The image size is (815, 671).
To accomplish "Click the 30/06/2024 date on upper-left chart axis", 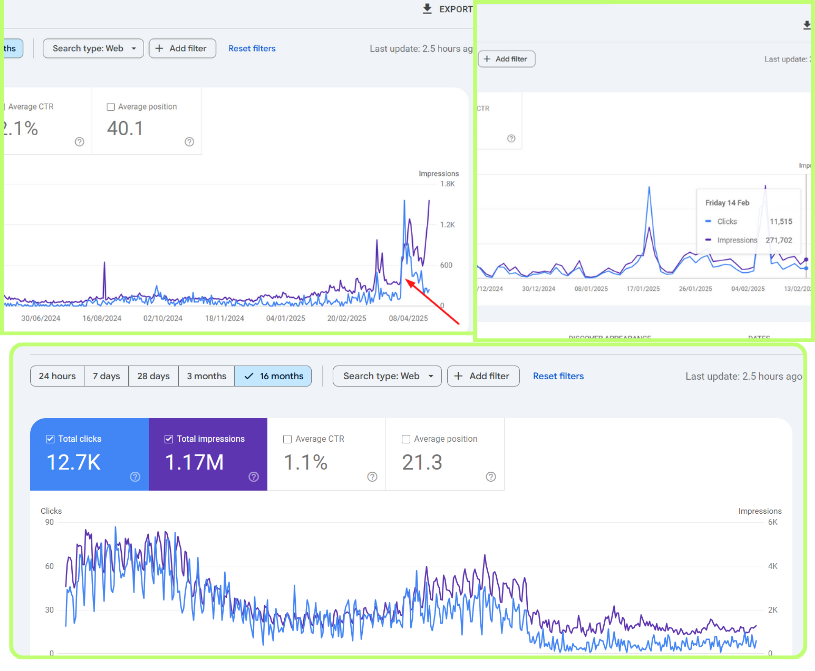I will coord(41,318).
